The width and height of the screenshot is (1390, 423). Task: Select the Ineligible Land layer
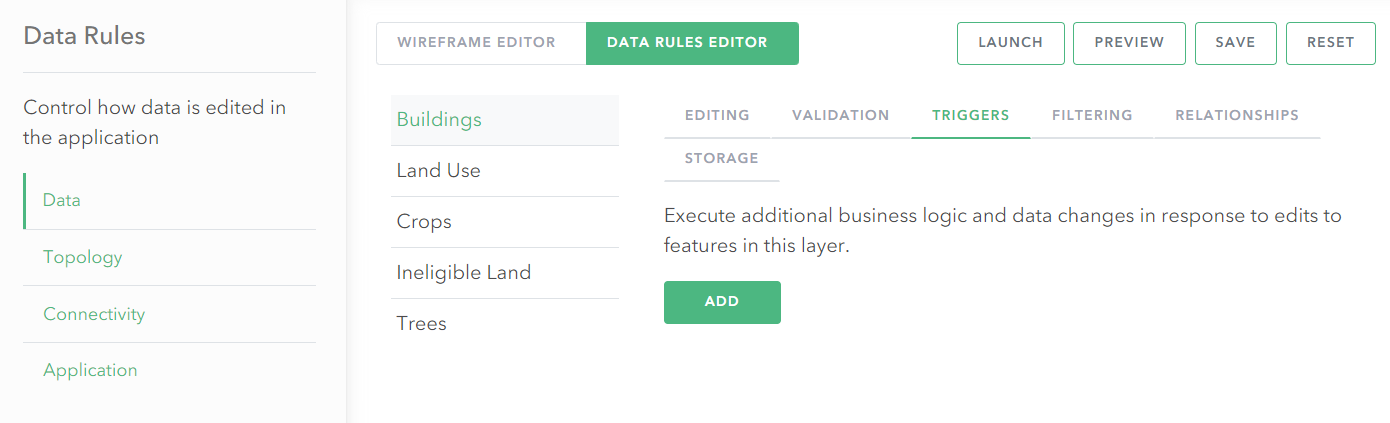pos(505,273)
